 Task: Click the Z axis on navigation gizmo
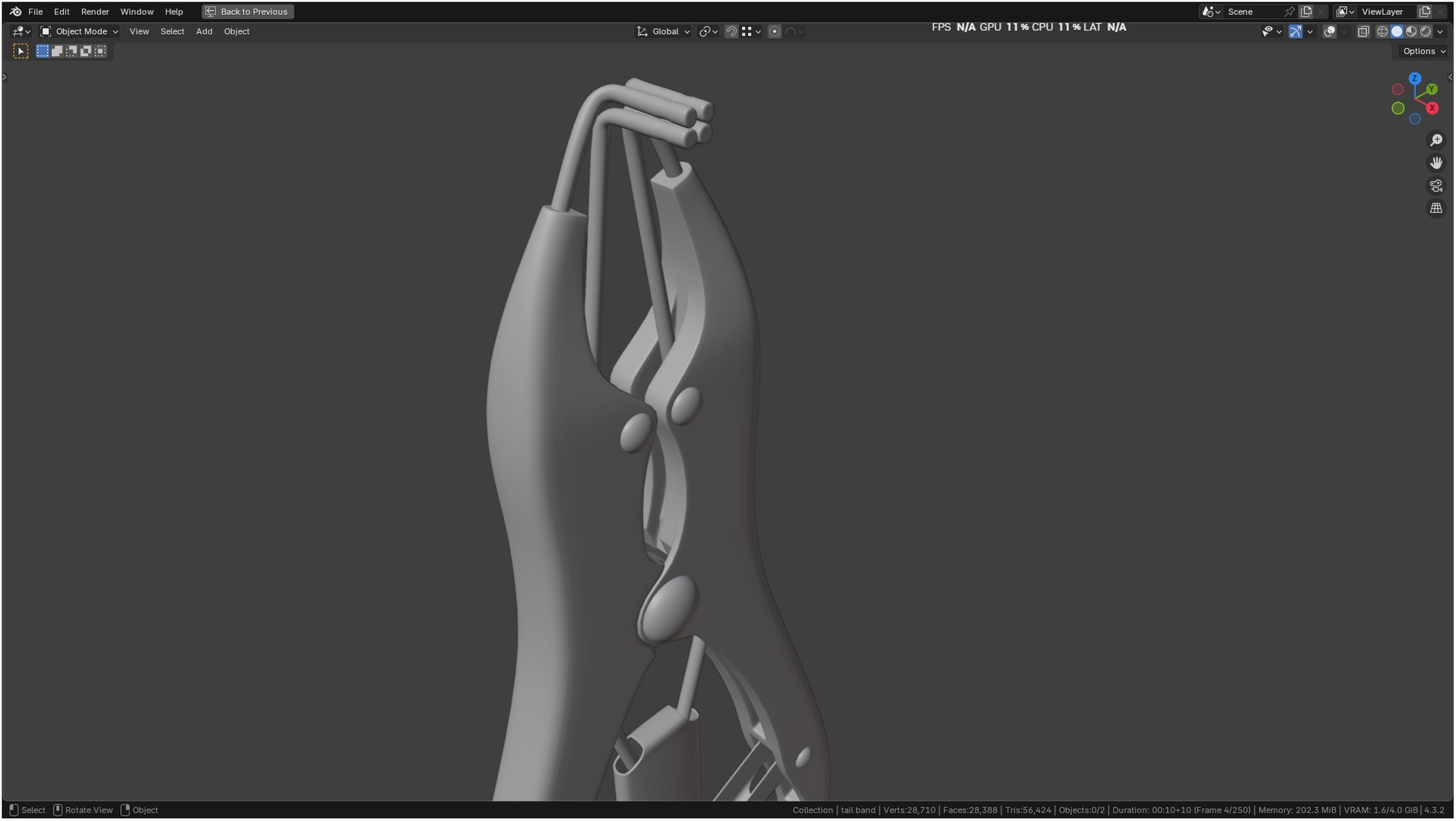[1414, 78]
